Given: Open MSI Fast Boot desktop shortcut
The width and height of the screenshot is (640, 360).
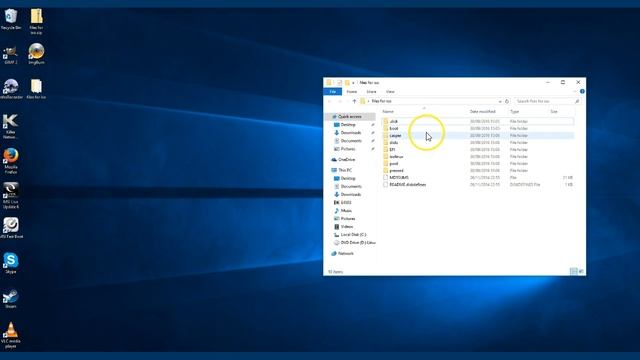Looking at the screenshot, I should tap(11, 228).
